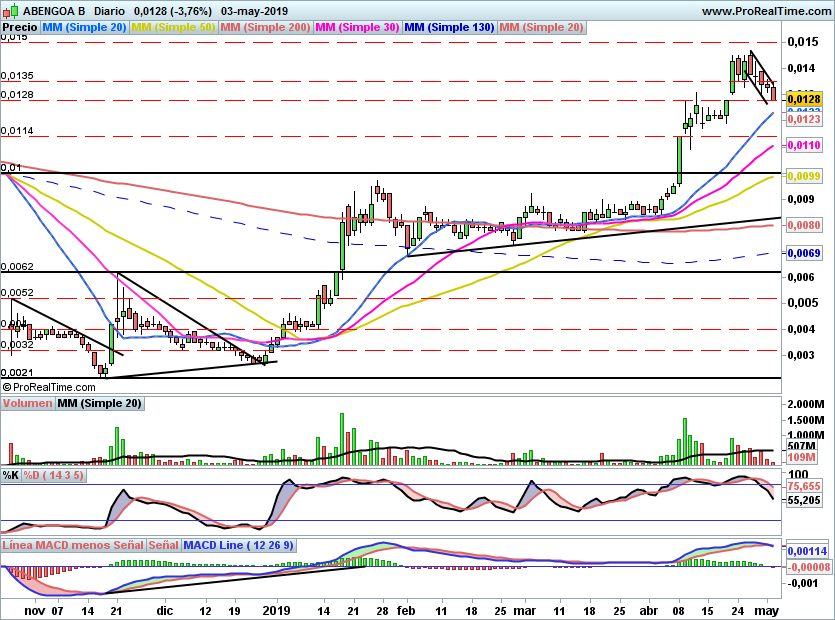Click the 0,005 price axis tick
This screenshot has width=835, height=620.
(801, 303)
